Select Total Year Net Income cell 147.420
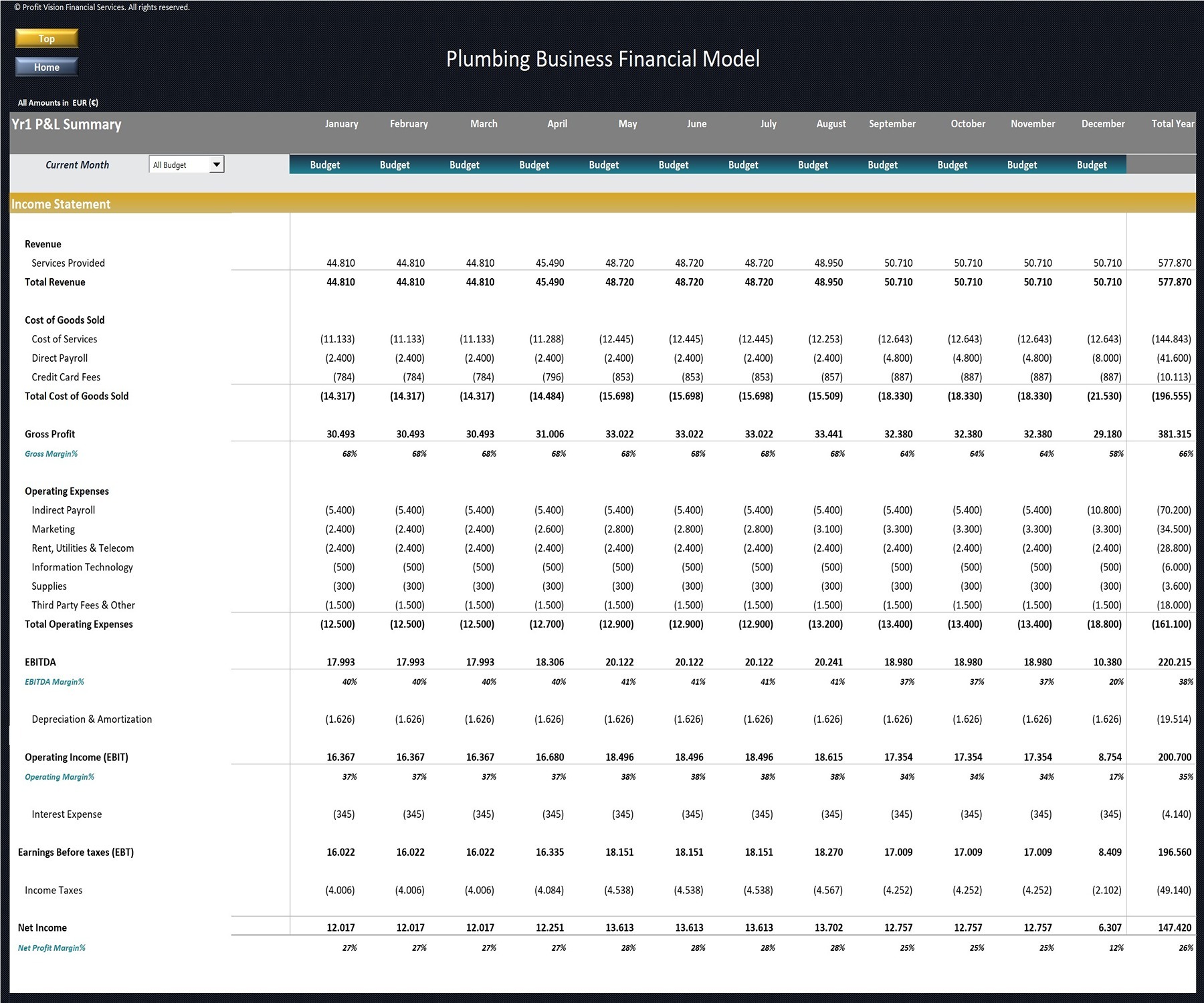The height and width of the screenshot is (1003, 1204). (1175, 927)
